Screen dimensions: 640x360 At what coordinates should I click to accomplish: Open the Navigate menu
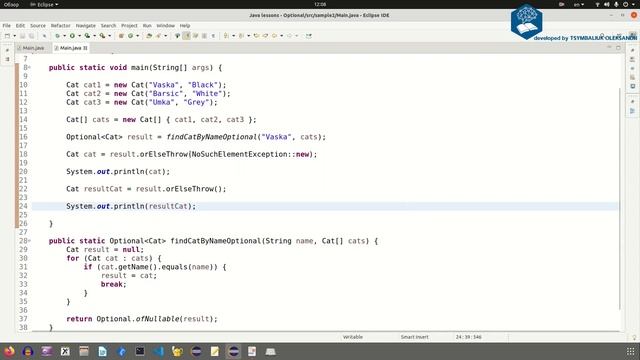coord(86,25)
